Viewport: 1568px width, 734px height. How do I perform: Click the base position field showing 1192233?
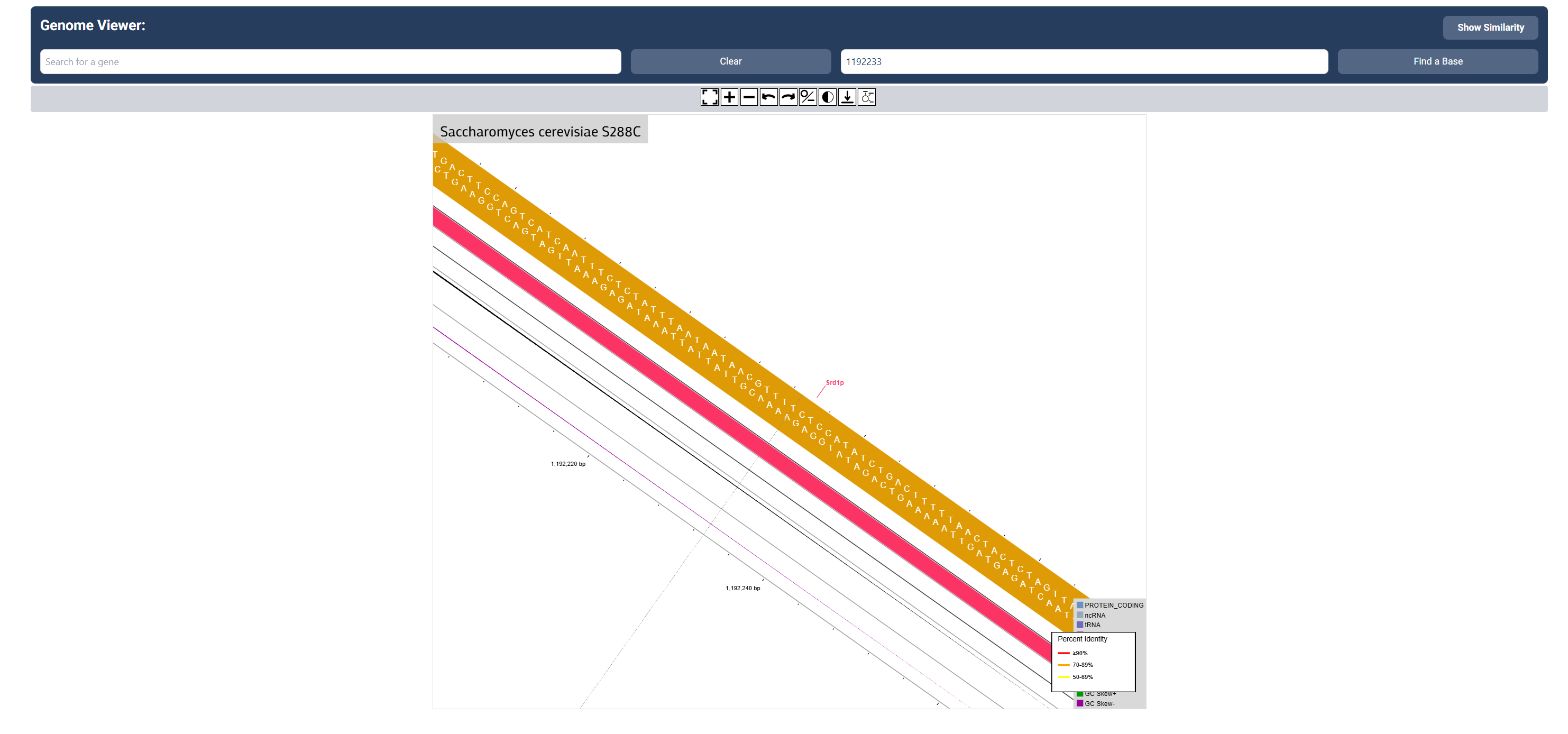(1084, 61)
